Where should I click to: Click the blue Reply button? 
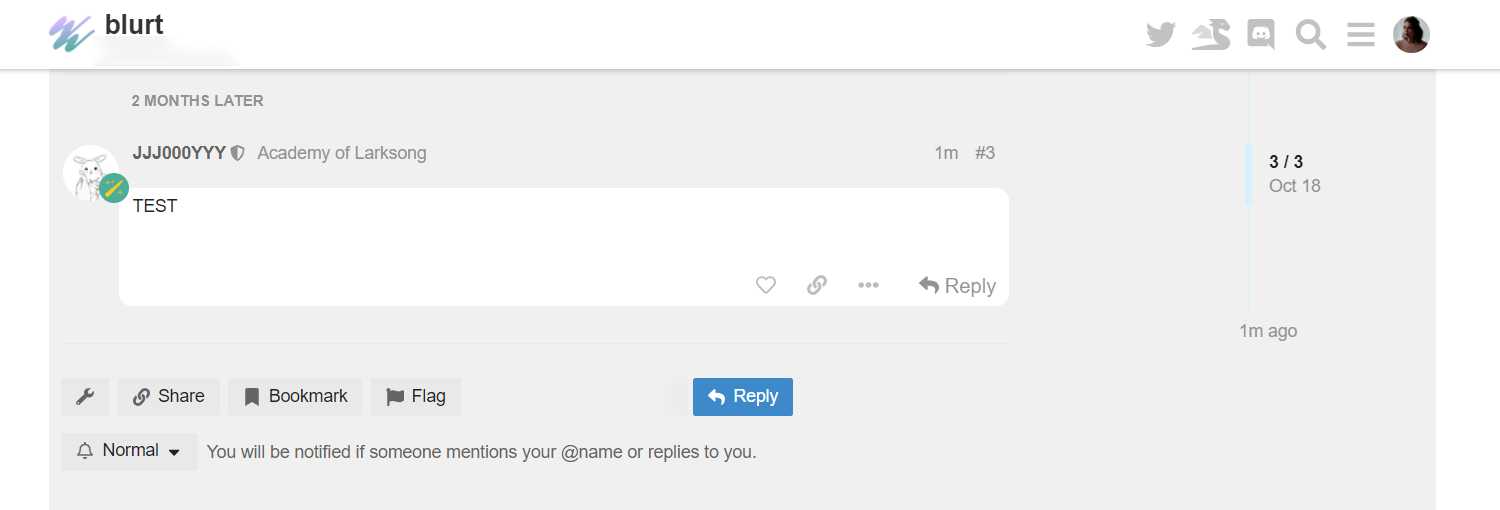[743, 397]
